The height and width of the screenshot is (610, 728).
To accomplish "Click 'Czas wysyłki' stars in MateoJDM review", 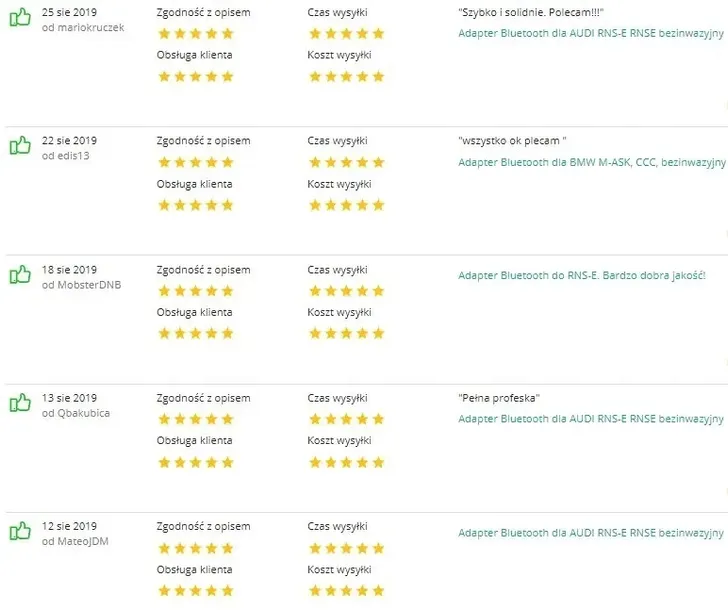I will point(346,548).
